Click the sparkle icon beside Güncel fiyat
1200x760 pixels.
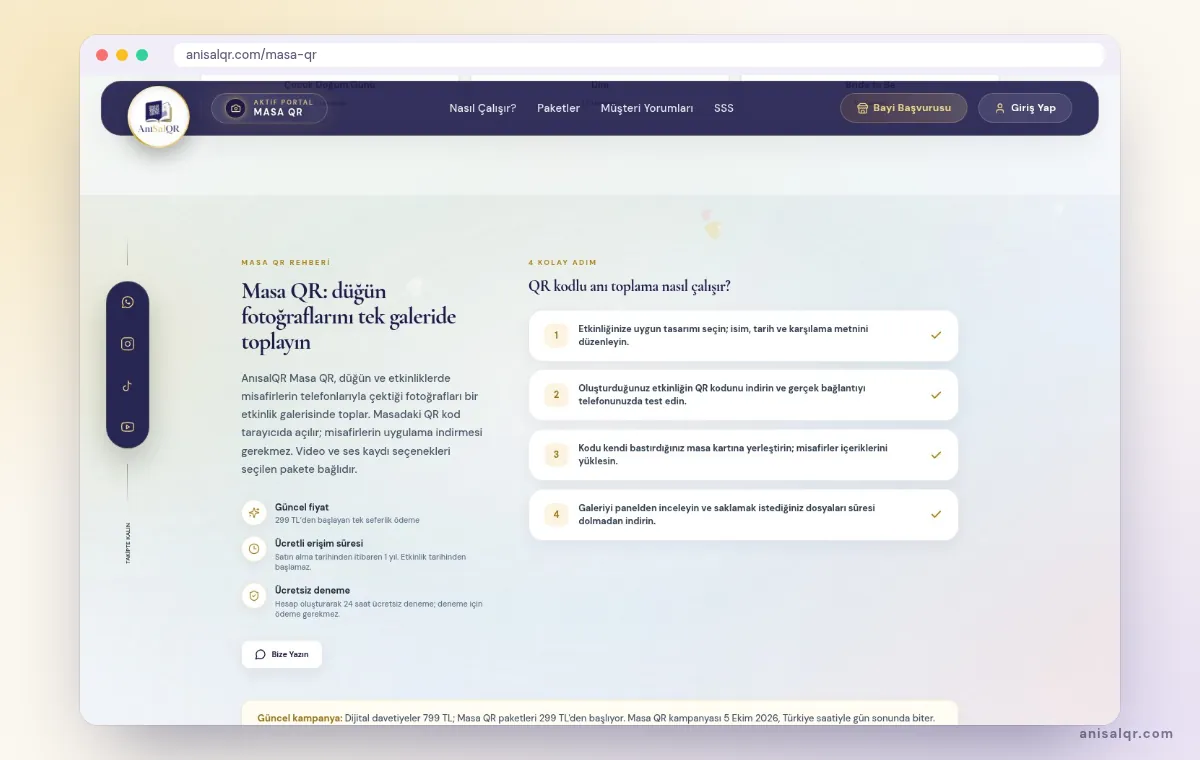254,513
